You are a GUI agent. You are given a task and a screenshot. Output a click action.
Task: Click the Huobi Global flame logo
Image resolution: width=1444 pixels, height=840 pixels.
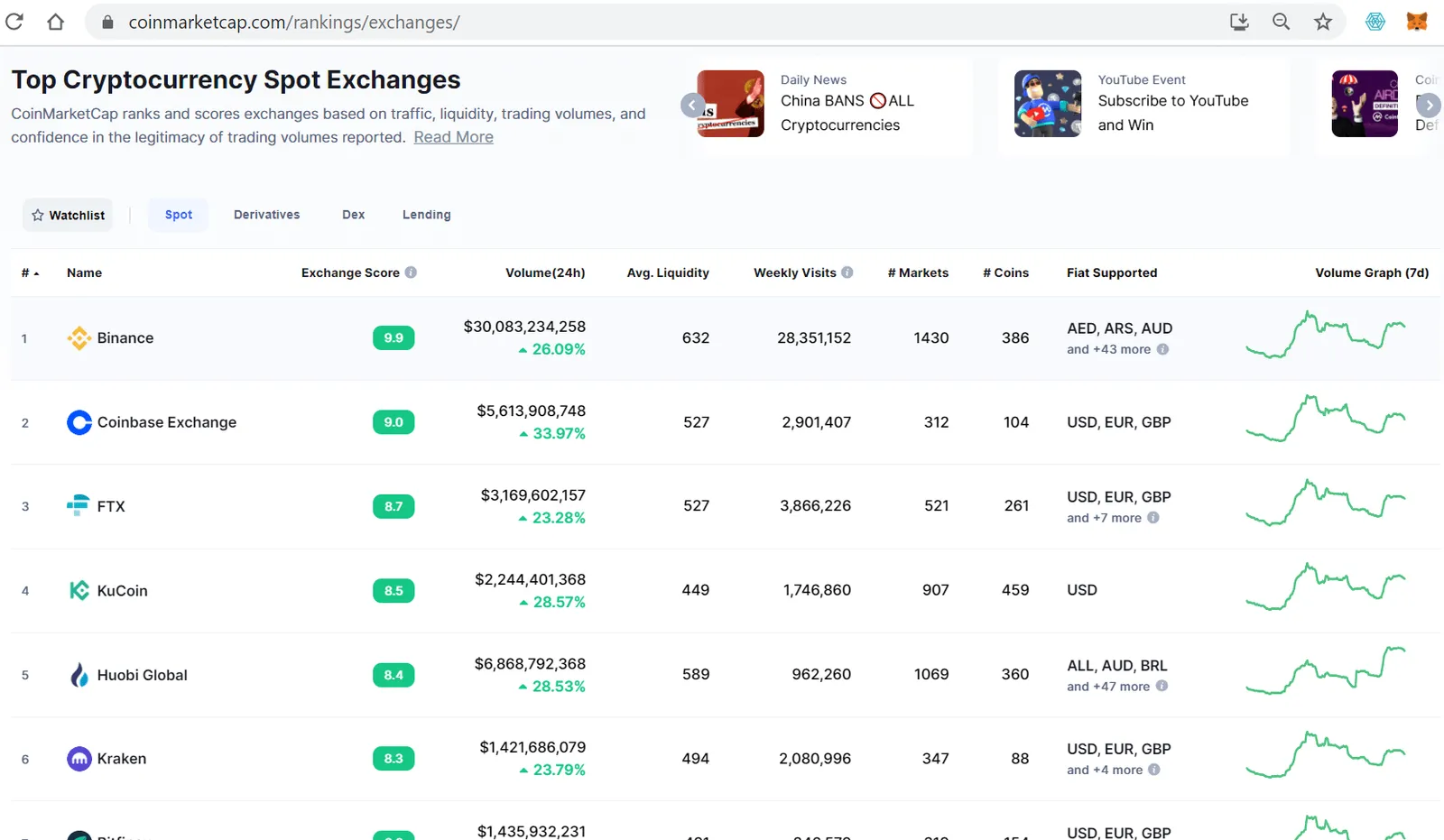[x=79, y=675]
